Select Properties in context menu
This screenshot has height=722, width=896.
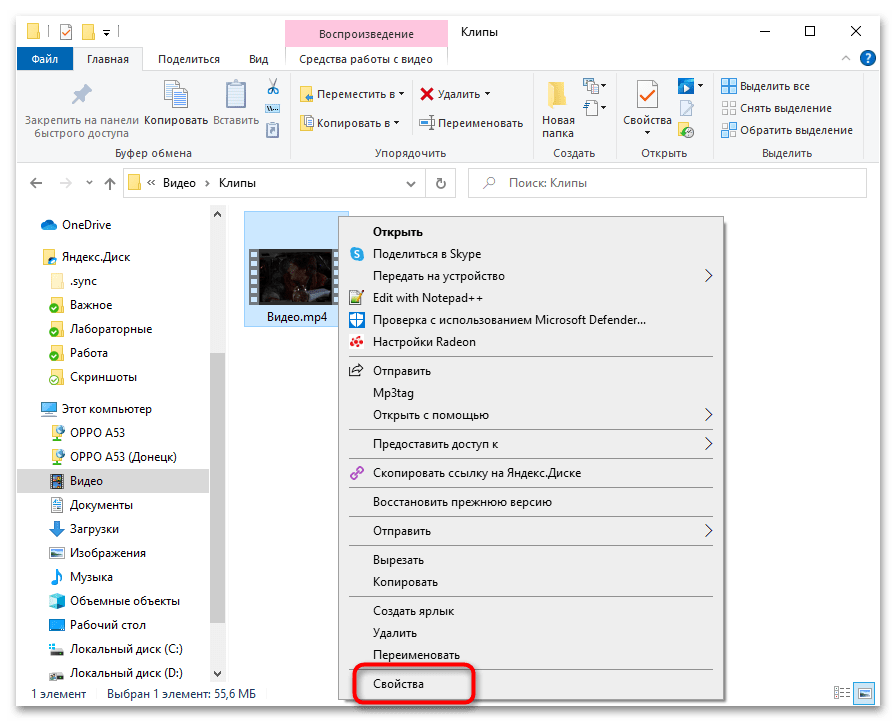399,684
